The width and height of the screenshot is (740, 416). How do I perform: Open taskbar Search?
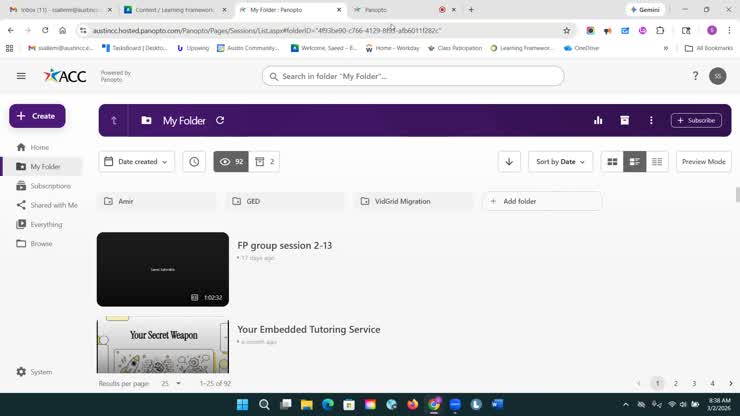pos(264,404)
